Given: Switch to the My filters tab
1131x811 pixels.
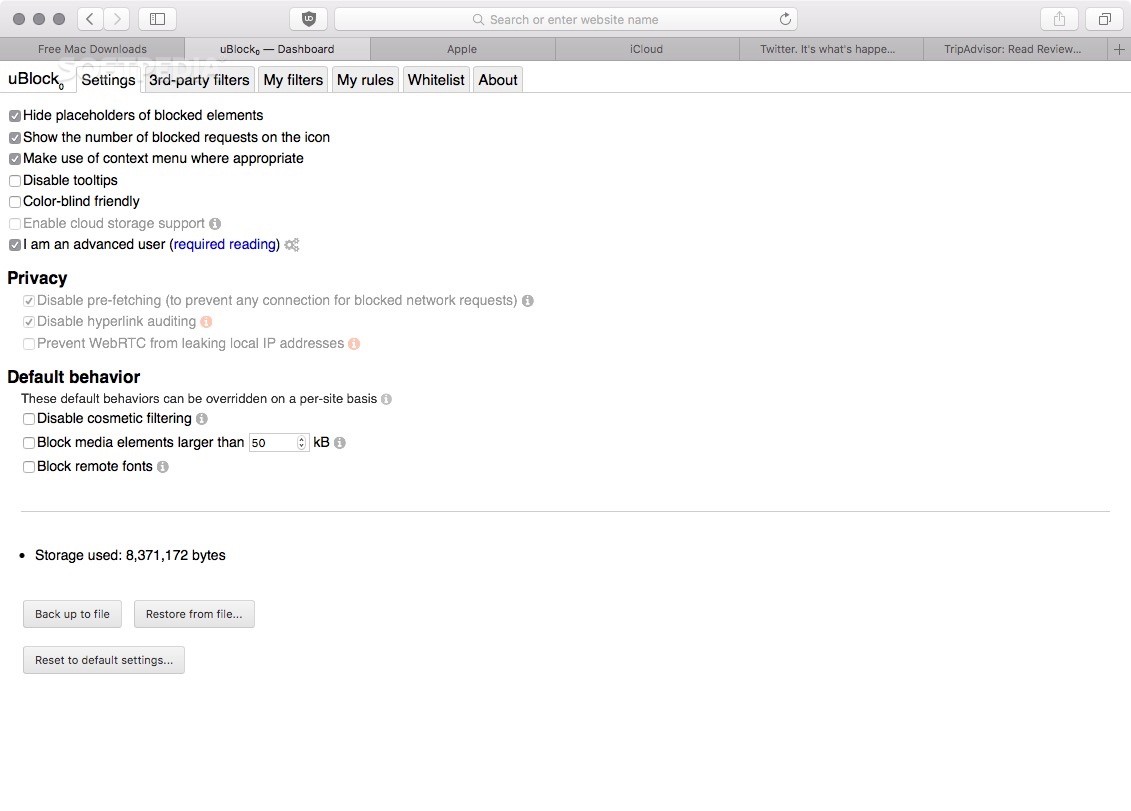Looking at the screenshot, I should click(292, 79).
